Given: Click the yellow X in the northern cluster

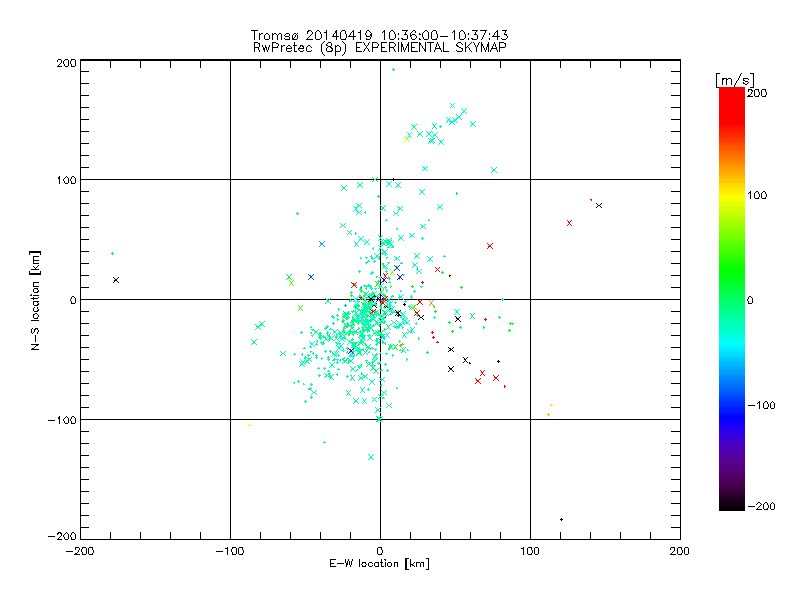Looking at the screenshot, I should pyautogui.click(x=407, y=139).
